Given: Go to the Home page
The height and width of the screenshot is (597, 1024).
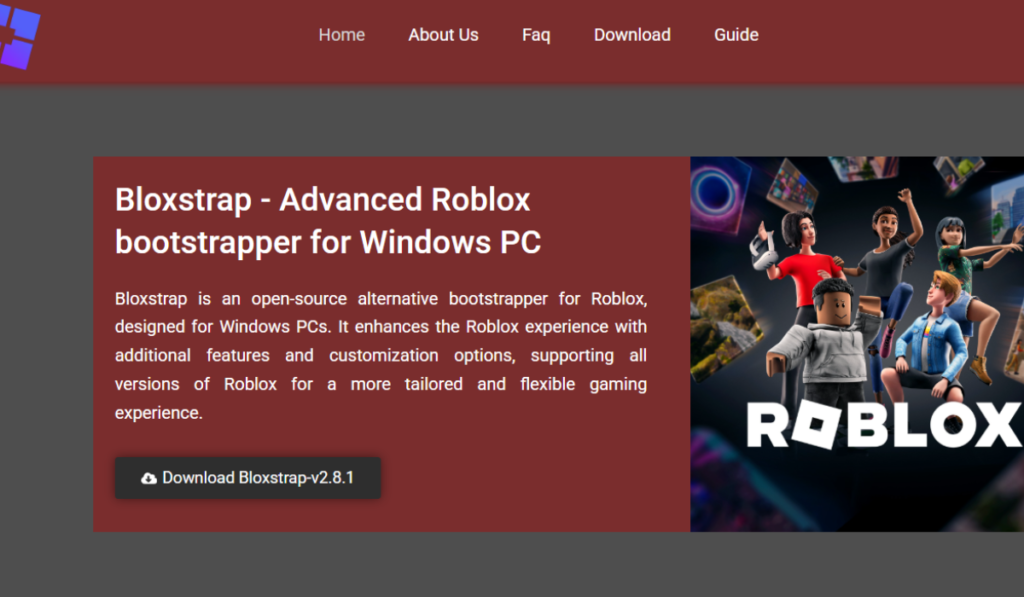Looking at the screenshot, I should pos(341,35).
